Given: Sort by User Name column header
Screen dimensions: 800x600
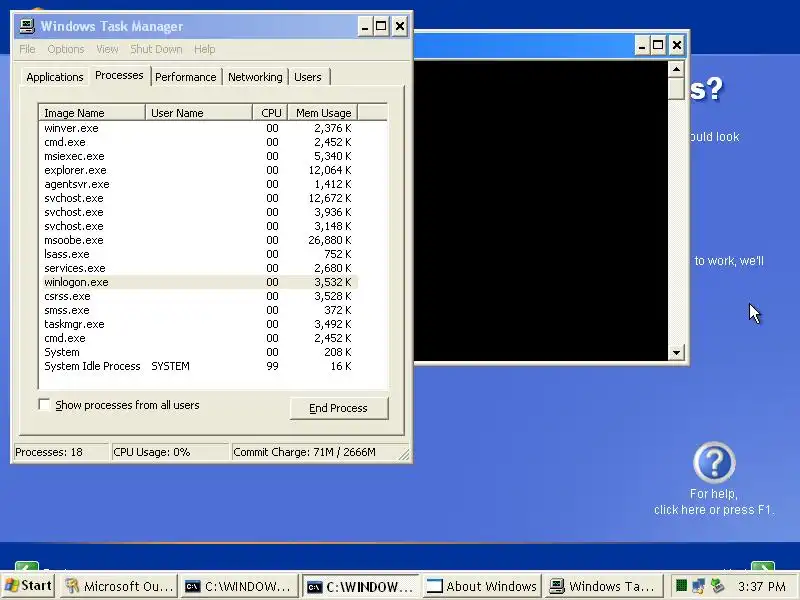Looking at the screenshot, I should point(199,113).
